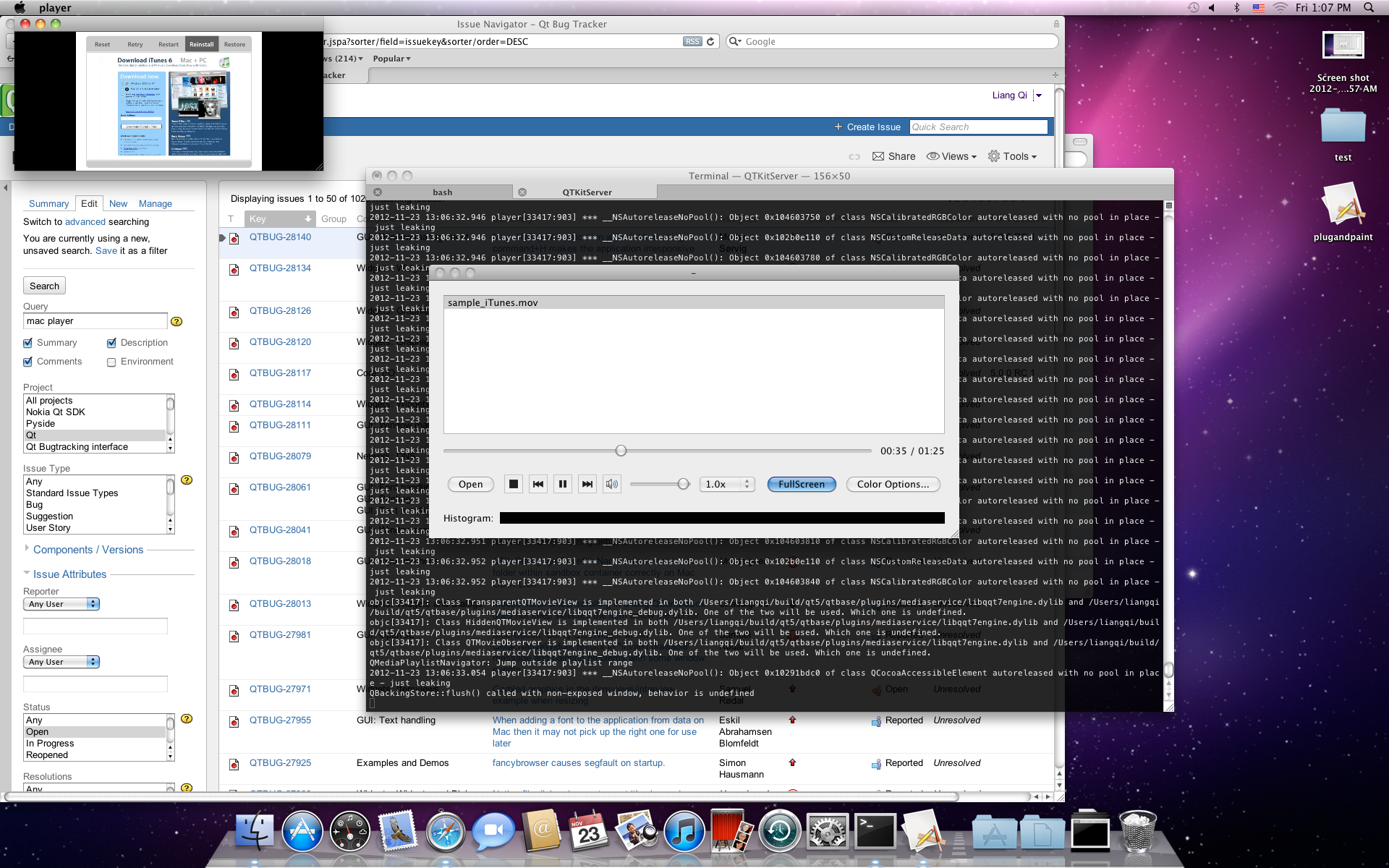
Task: Open Time Machine from the Dock
Action: coord(779,830)
